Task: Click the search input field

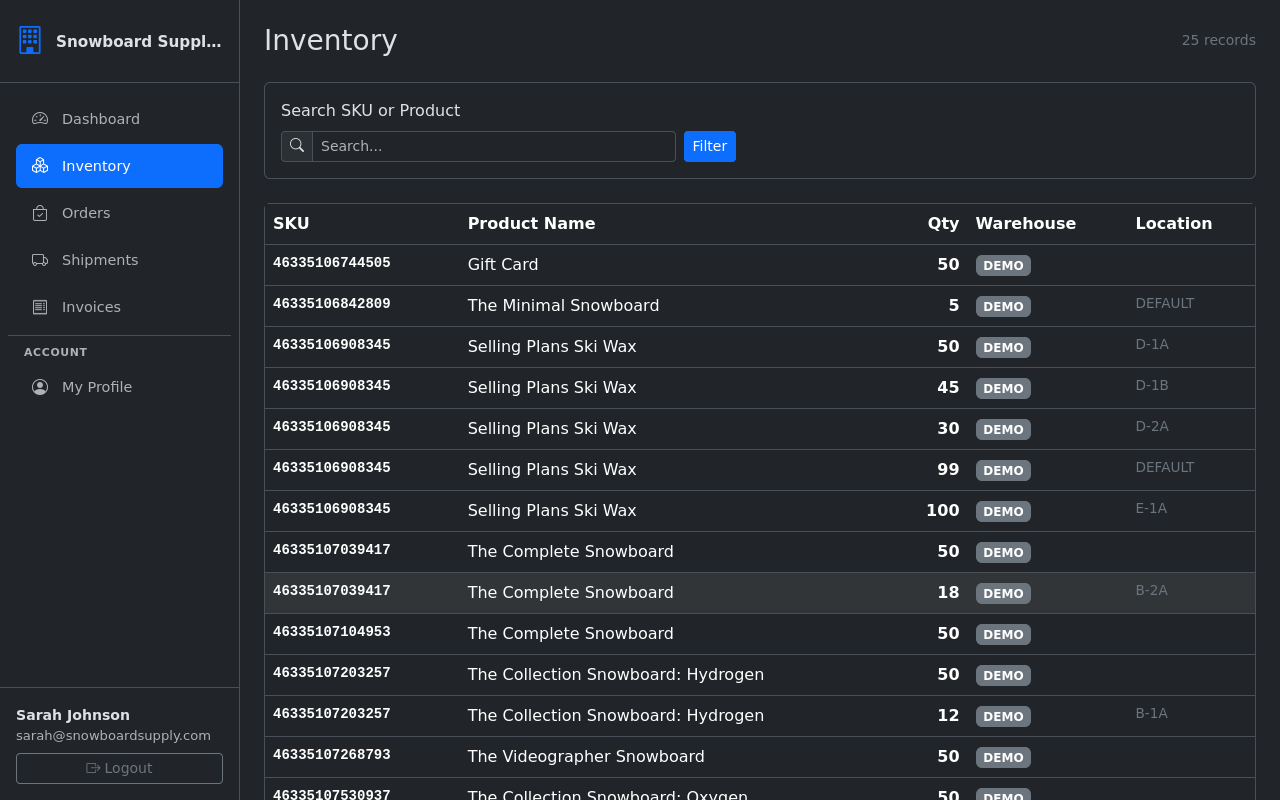Action: [x=493, y=146]
